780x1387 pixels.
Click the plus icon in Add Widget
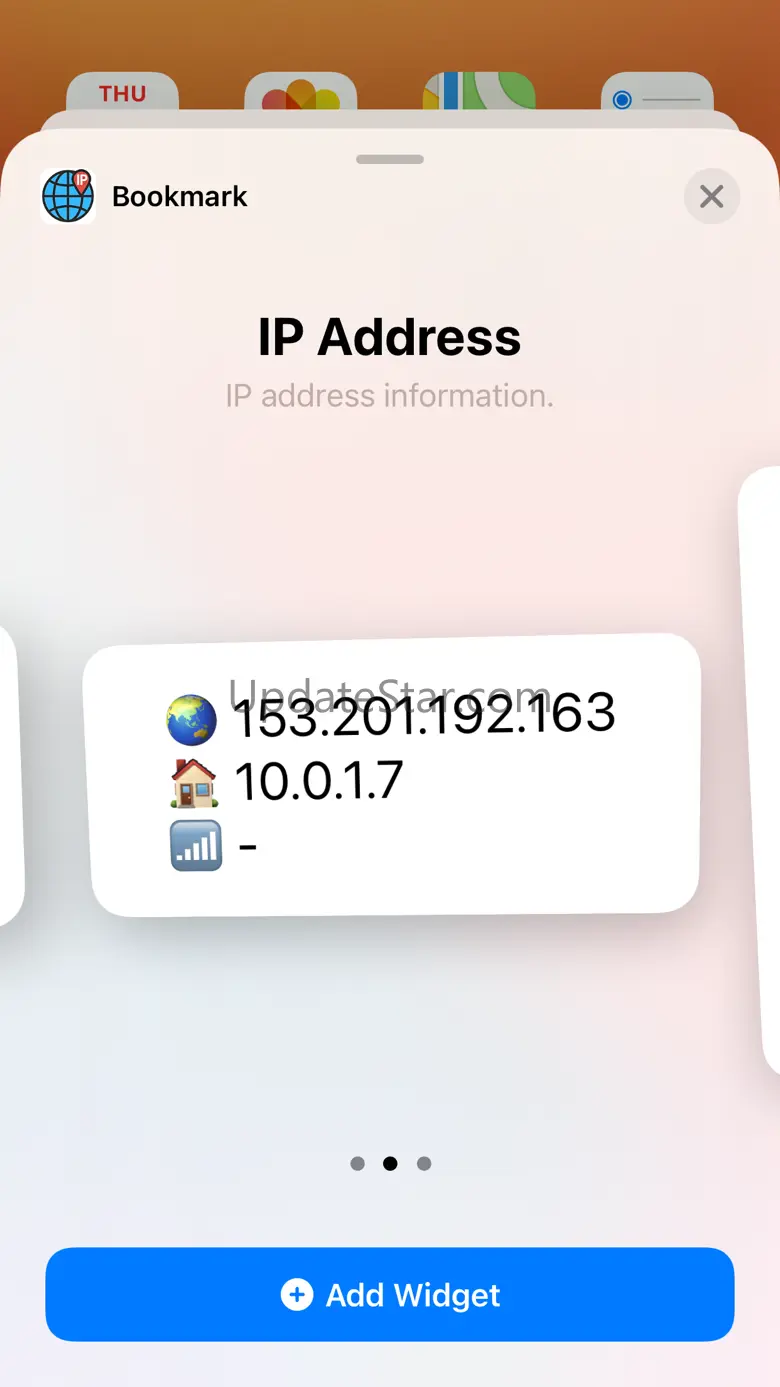(297, 1295)
